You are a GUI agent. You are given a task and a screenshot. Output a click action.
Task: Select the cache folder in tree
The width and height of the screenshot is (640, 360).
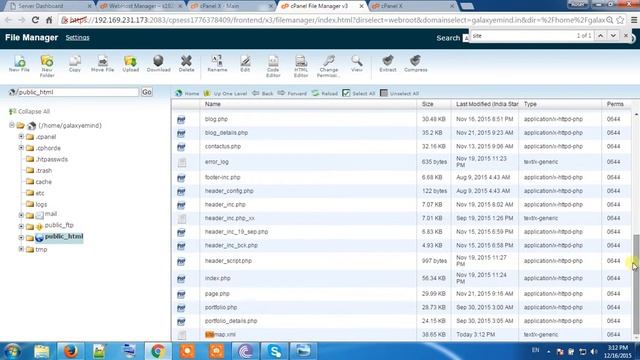click(39, 182)
